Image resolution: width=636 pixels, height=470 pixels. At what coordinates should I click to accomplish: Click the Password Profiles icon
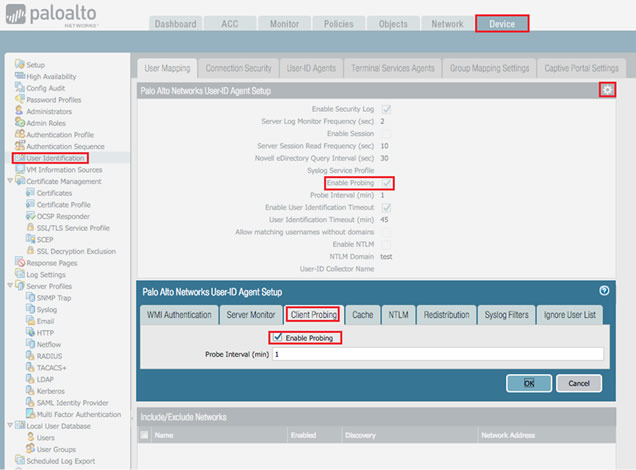(x=19, y=99)
